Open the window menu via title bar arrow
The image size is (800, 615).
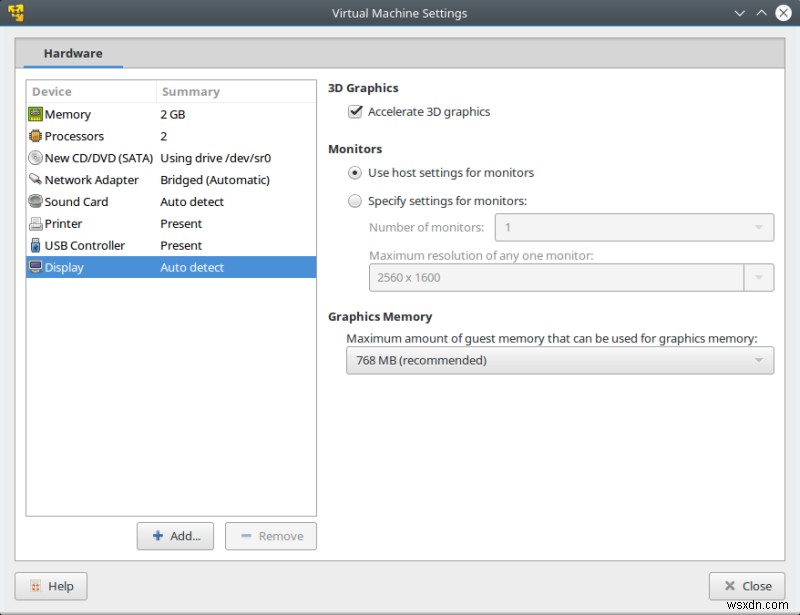738,12
